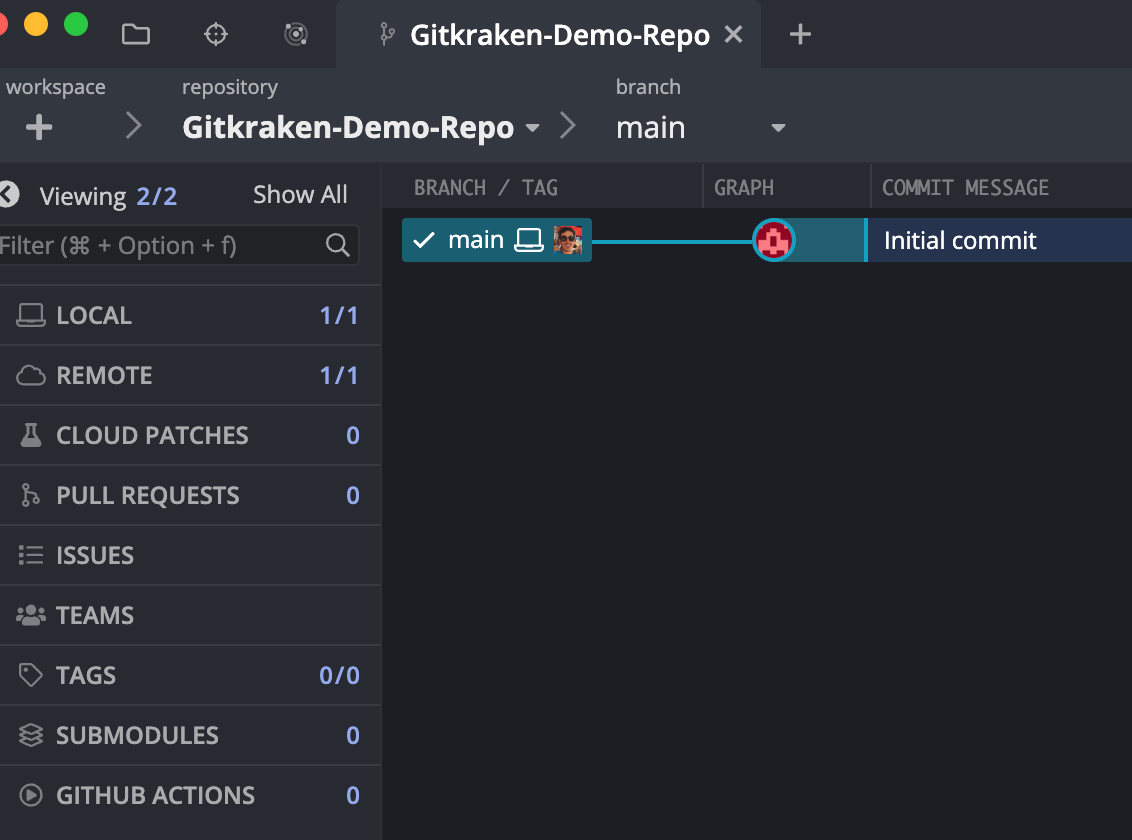Click the chevron between repository and branch

[568, 126]
